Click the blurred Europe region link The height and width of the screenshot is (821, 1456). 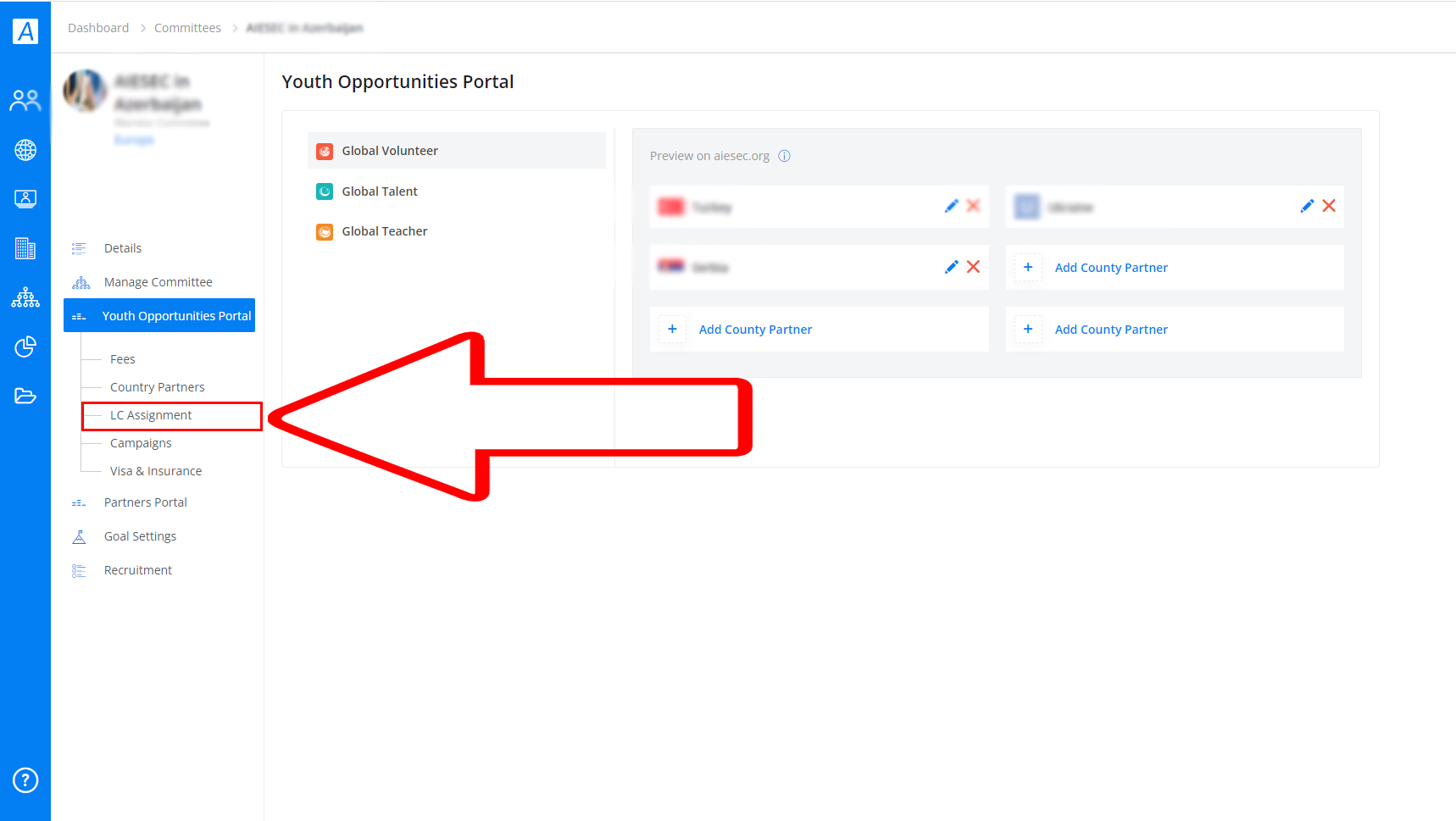coord(134,140)
